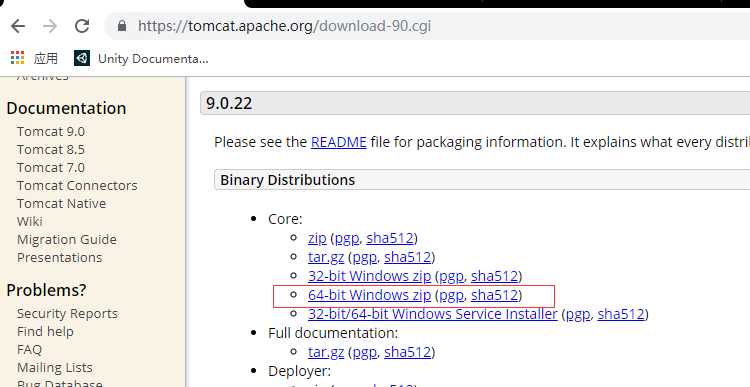750x387 pixels.
Task: Download Full documentation tar.gz
Action: 326,352
